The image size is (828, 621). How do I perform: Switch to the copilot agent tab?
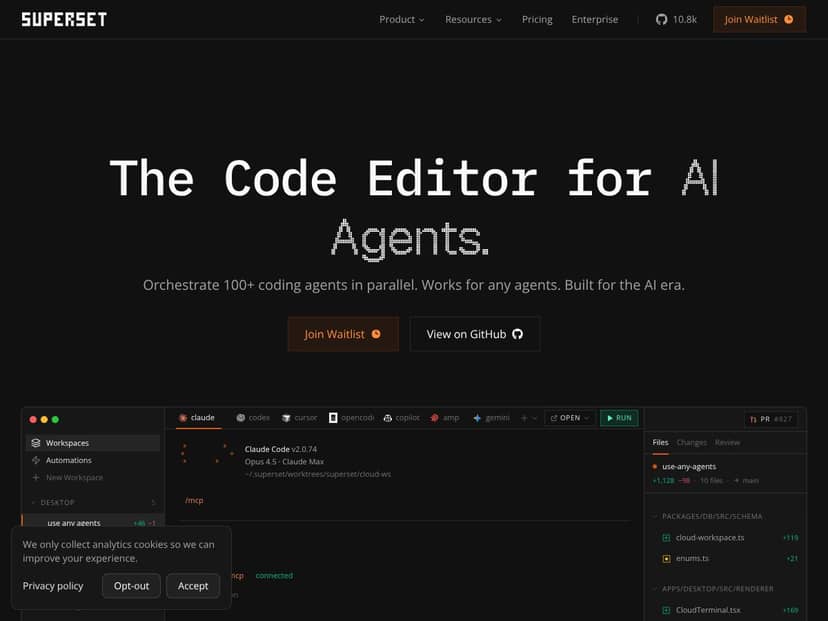click(x=401, y=418)
